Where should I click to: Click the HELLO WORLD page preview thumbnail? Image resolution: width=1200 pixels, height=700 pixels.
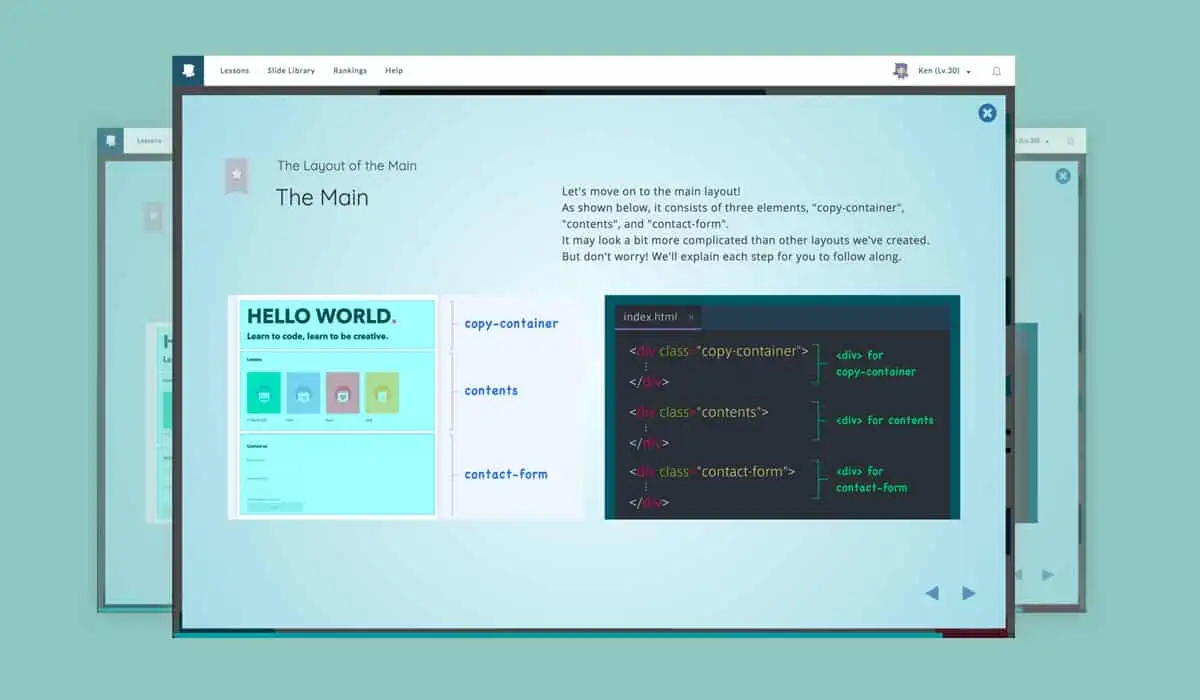coord(333,407)
